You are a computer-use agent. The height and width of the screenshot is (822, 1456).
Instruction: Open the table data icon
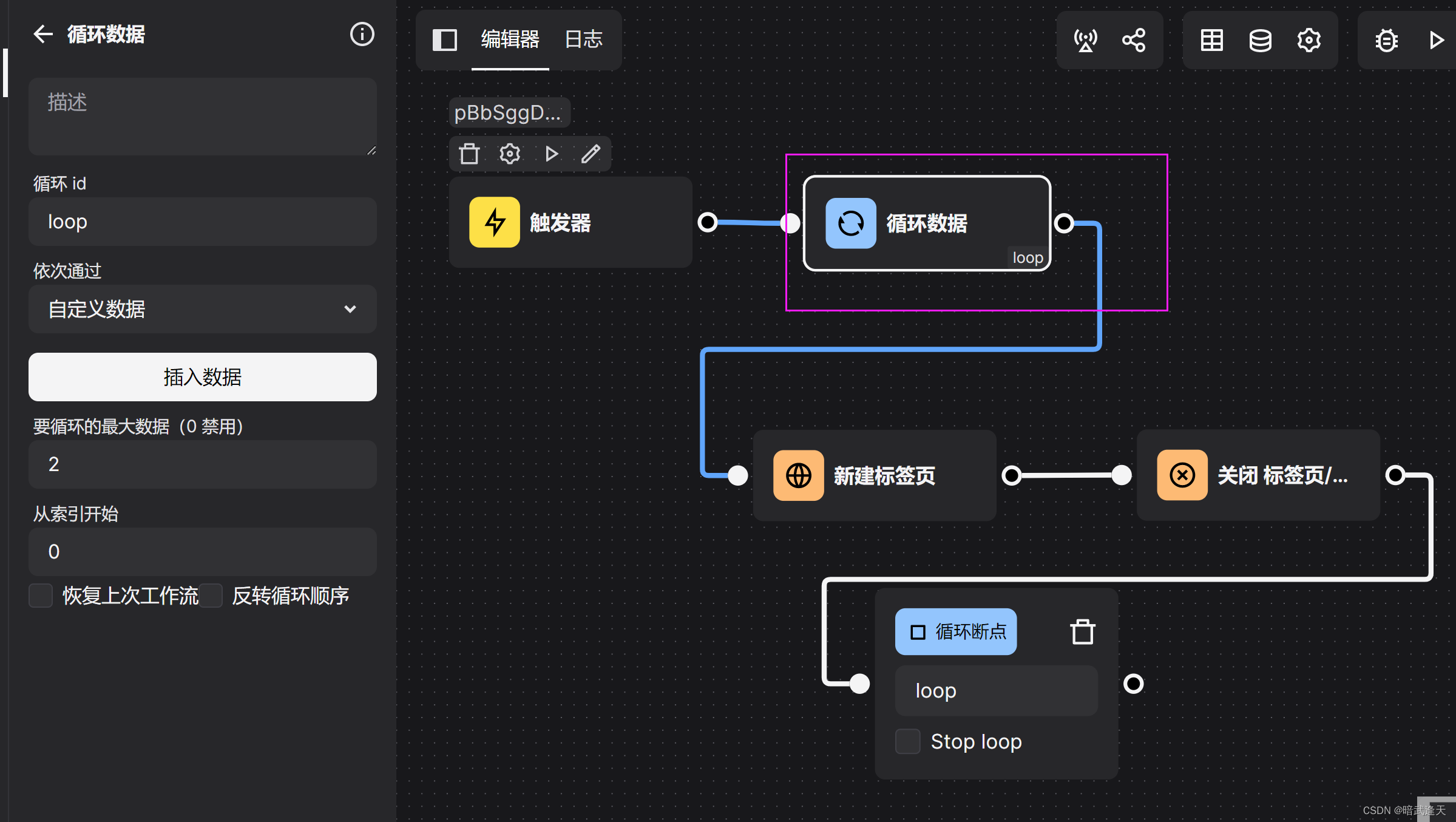click(x=1211, y=40)
